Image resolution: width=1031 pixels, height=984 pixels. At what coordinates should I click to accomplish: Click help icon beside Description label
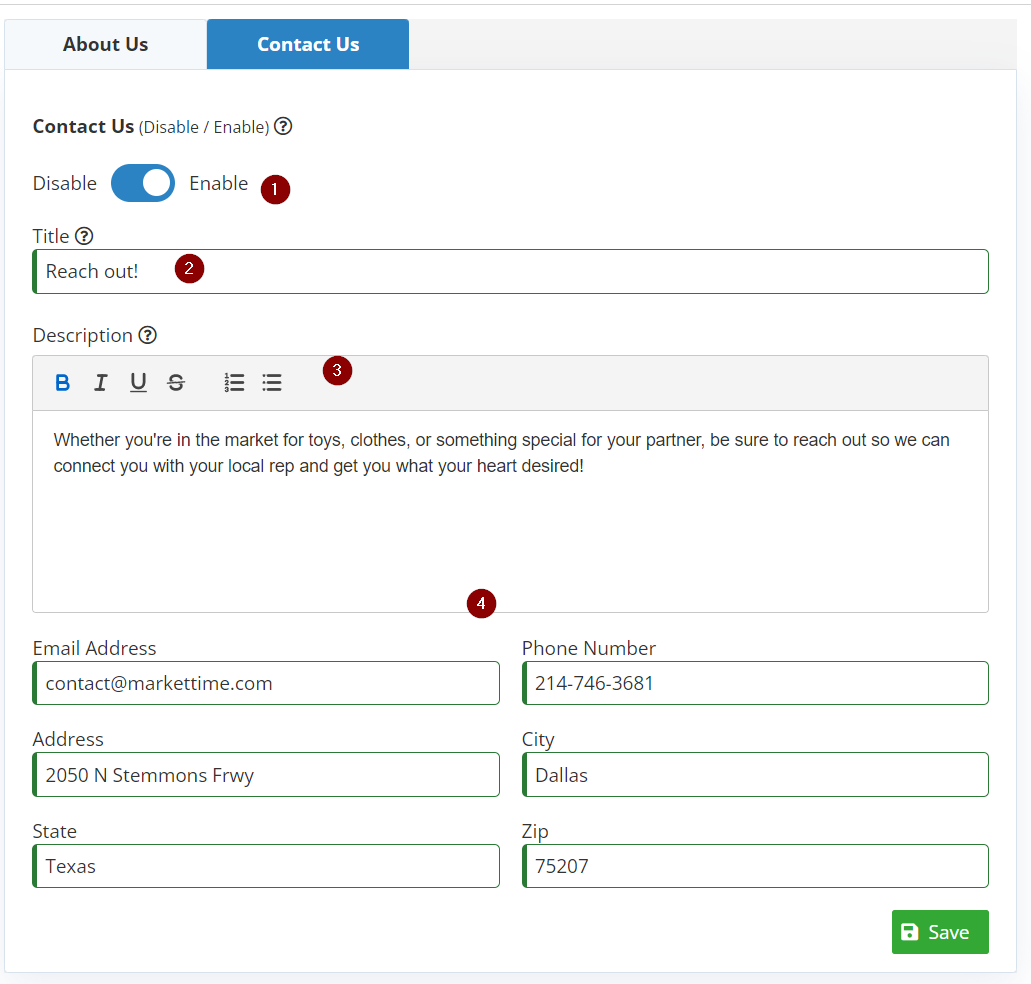point(147,336)
